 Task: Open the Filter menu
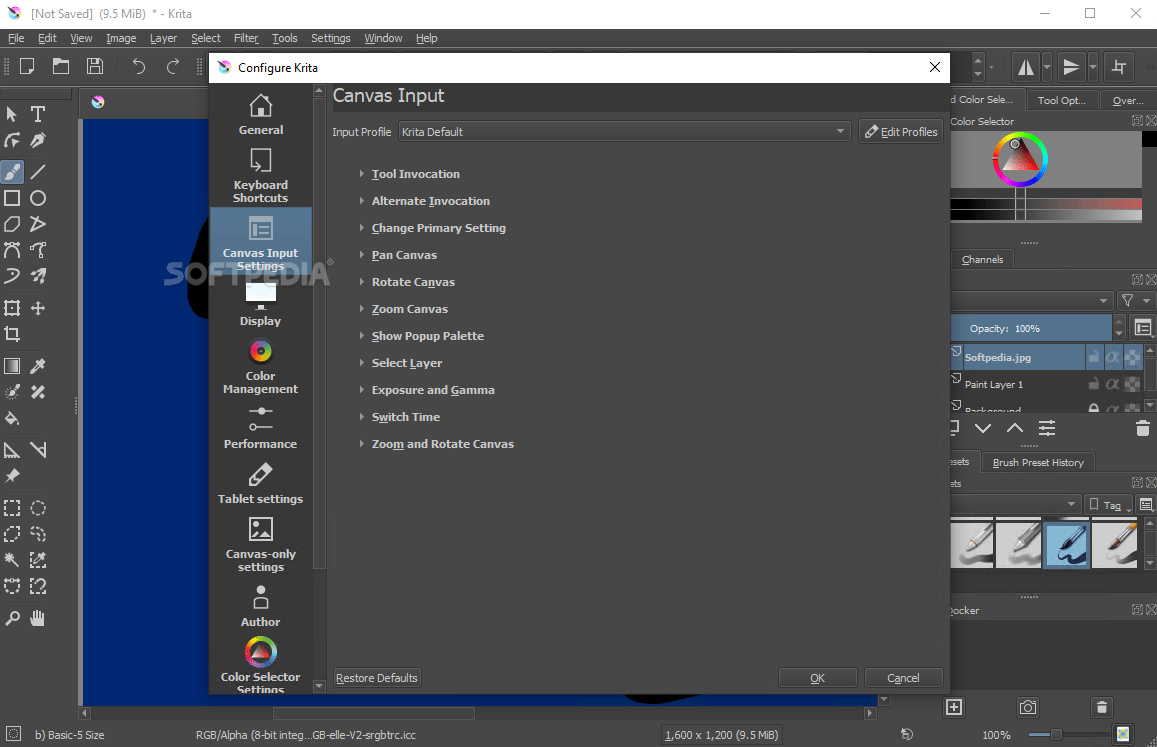[x=246, y=38]
